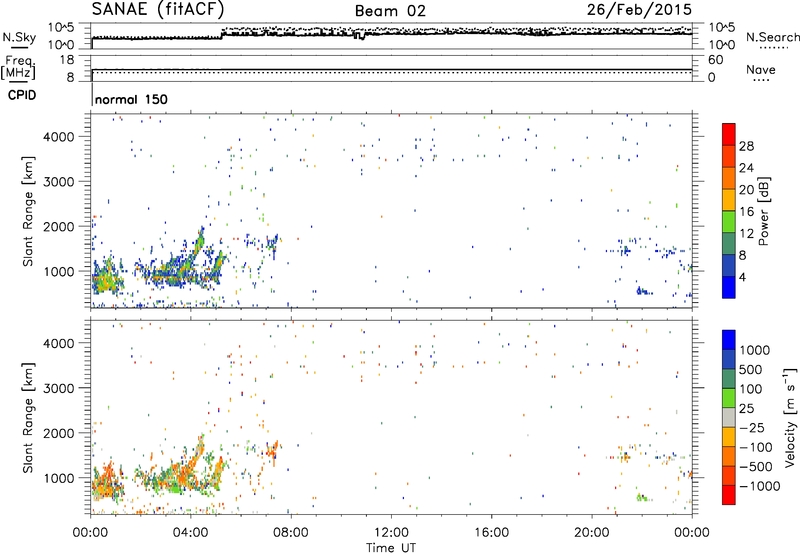The width and height of the screenshot is (800, 554).
Task: Click the SANAE (fitACF) title text
Action: point(158,9)
